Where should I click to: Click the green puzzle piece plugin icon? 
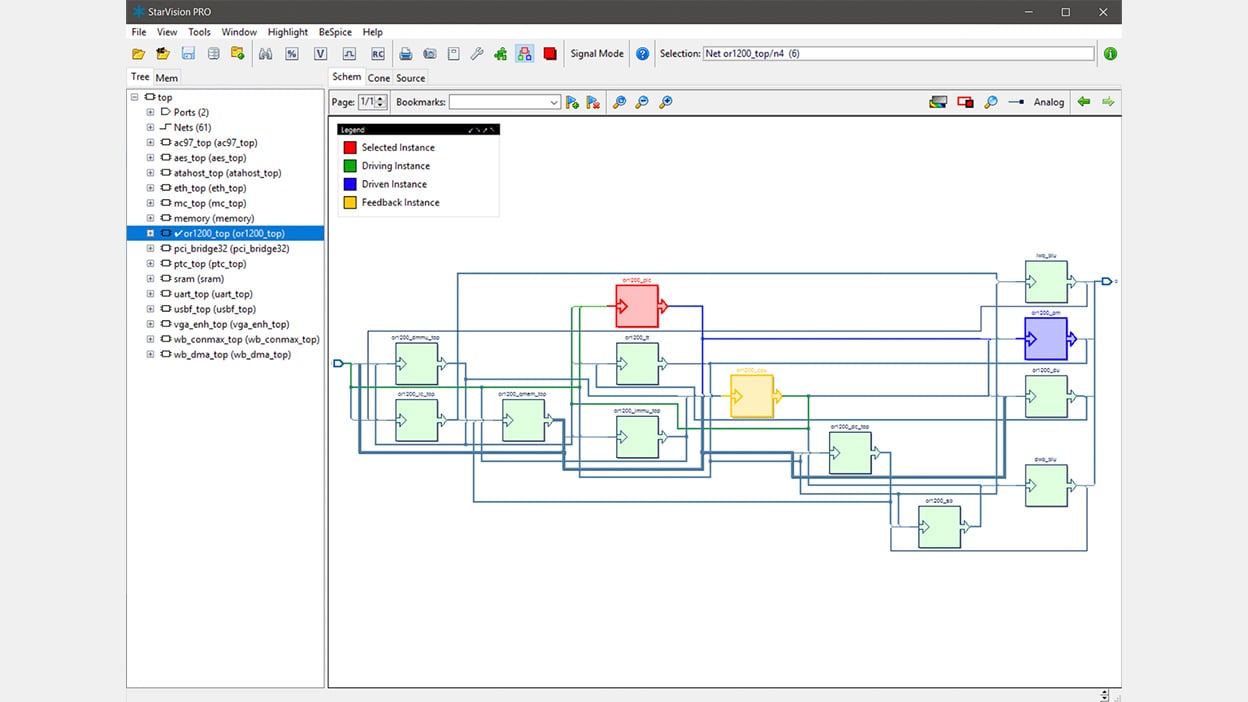click(x=501, y=54)
